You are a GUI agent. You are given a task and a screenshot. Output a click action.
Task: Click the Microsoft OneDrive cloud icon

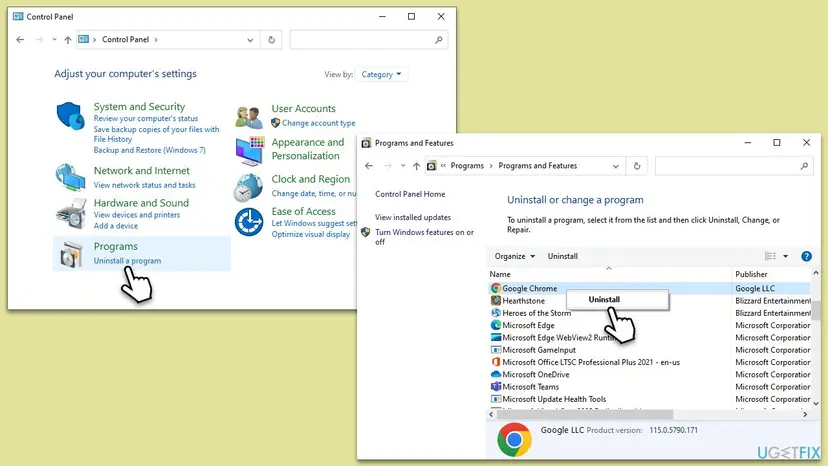tap(495, 374)
